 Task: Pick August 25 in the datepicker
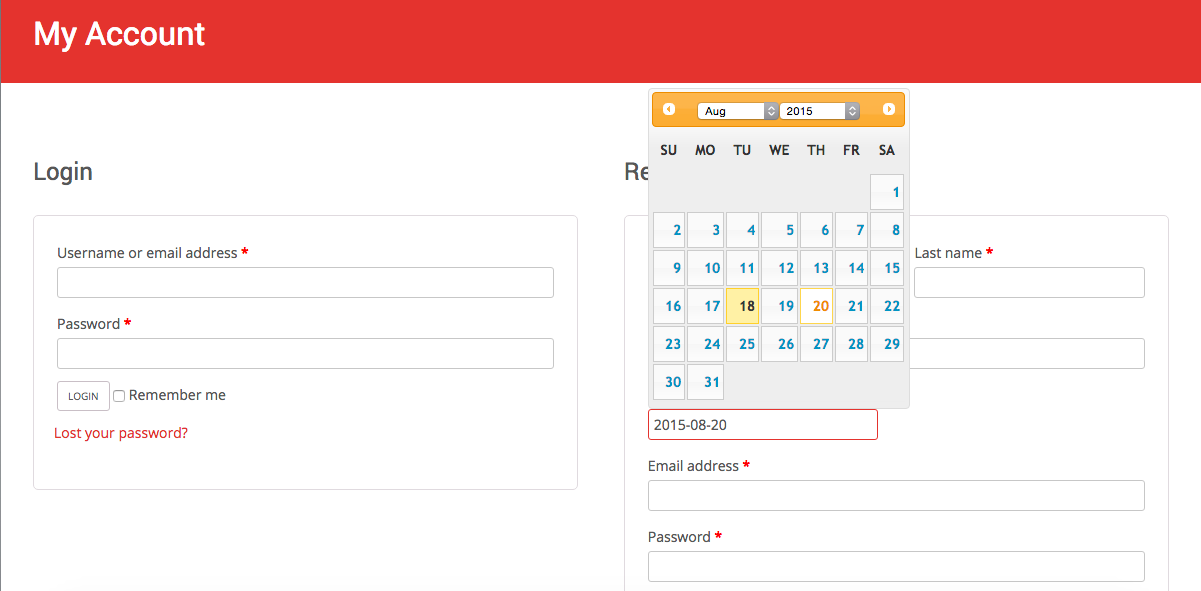point(742,344)
